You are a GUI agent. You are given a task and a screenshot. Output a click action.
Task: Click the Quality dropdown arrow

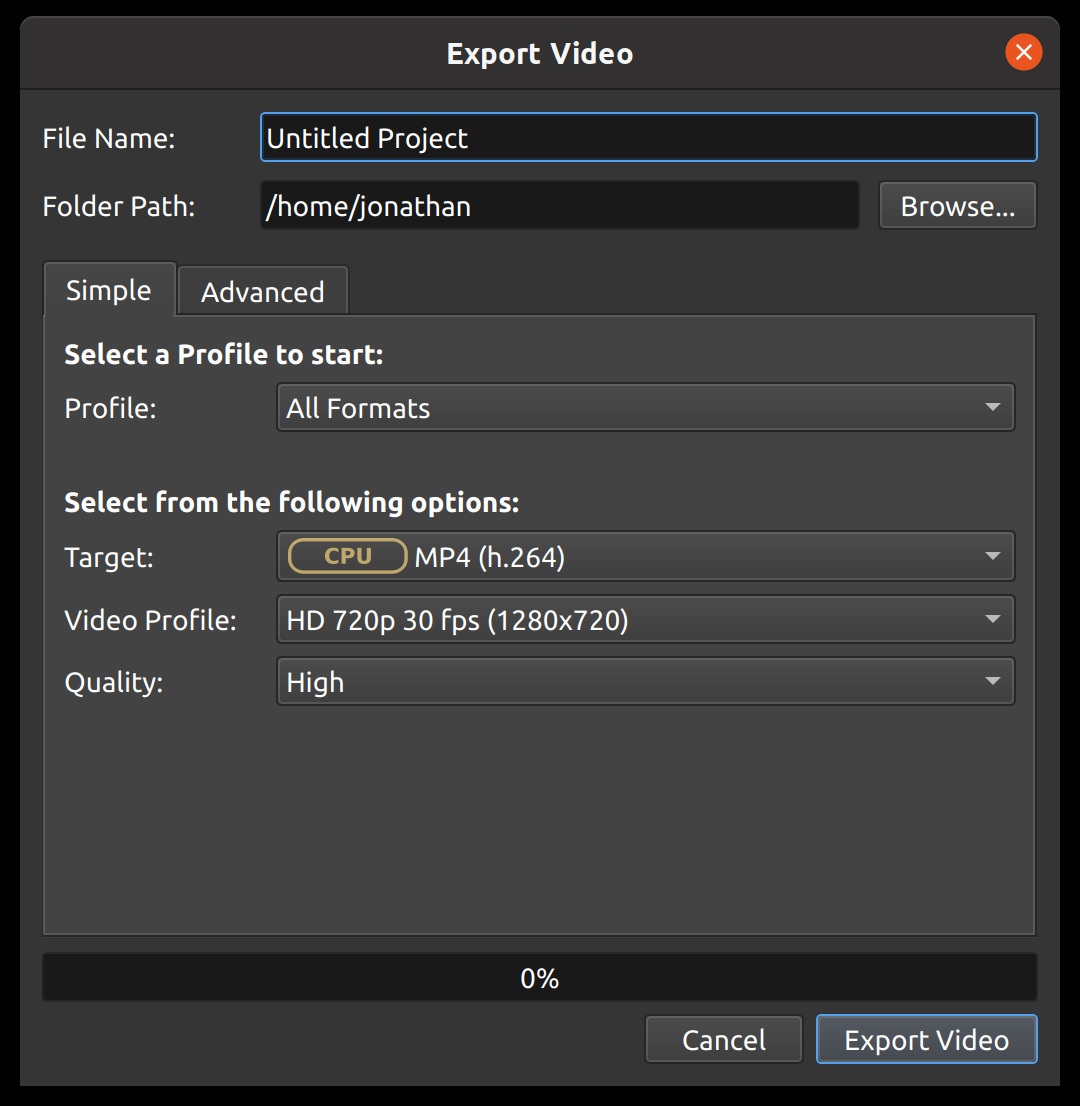pos(993,681)
